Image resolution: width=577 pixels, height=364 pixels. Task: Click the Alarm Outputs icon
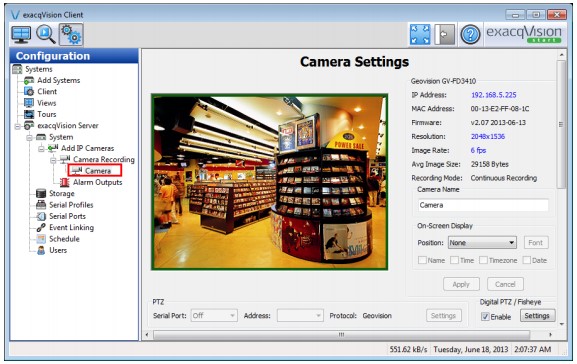click(x=65, y=182)
